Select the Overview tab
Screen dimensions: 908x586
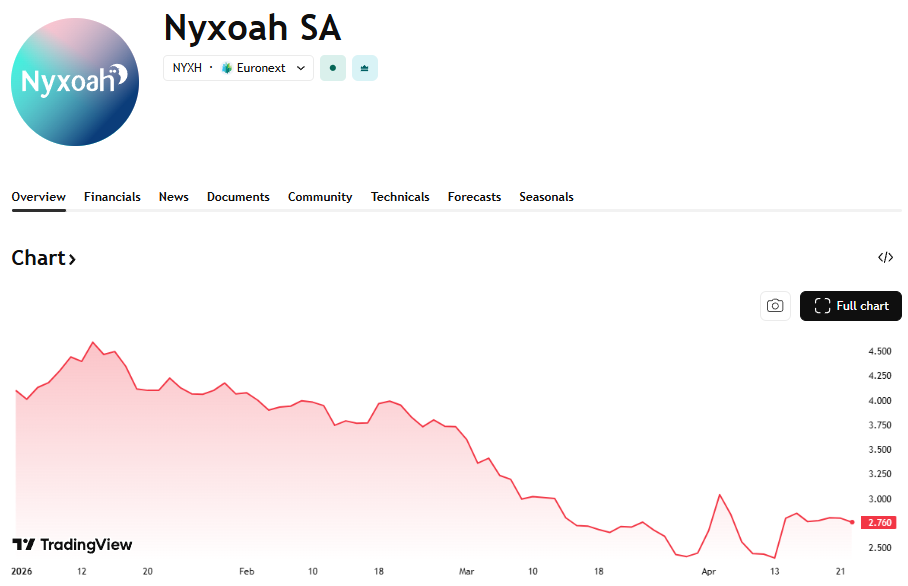tap(39, 197)
